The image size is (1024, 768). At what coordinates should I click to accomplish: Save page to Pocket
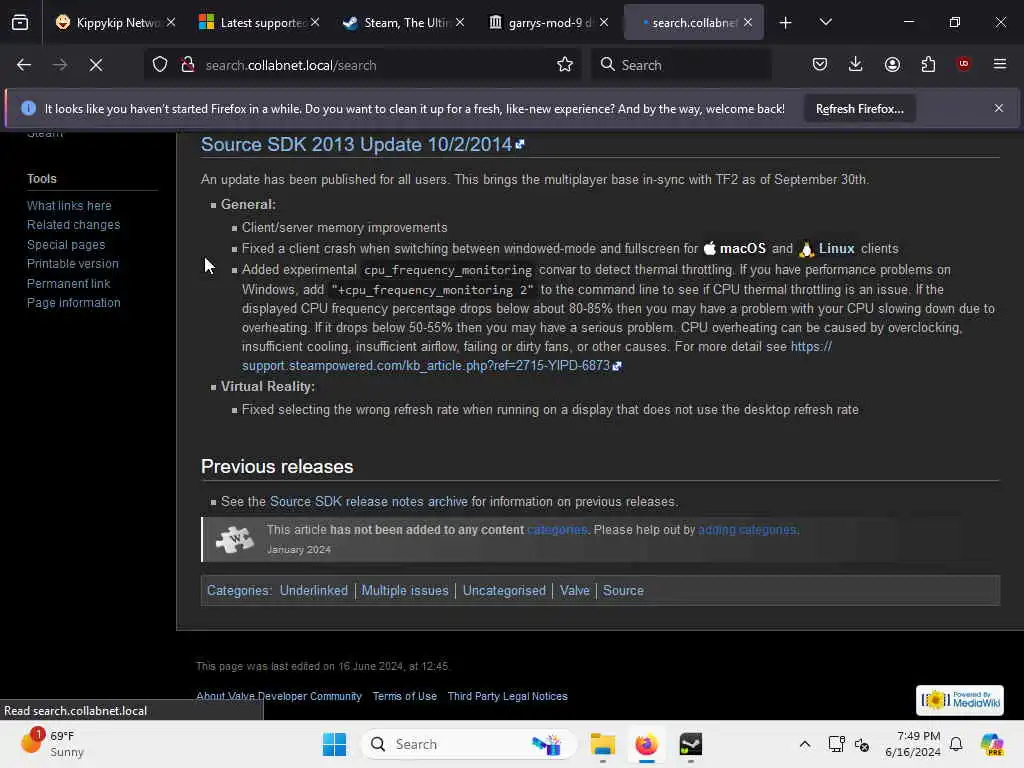(820, 64)
